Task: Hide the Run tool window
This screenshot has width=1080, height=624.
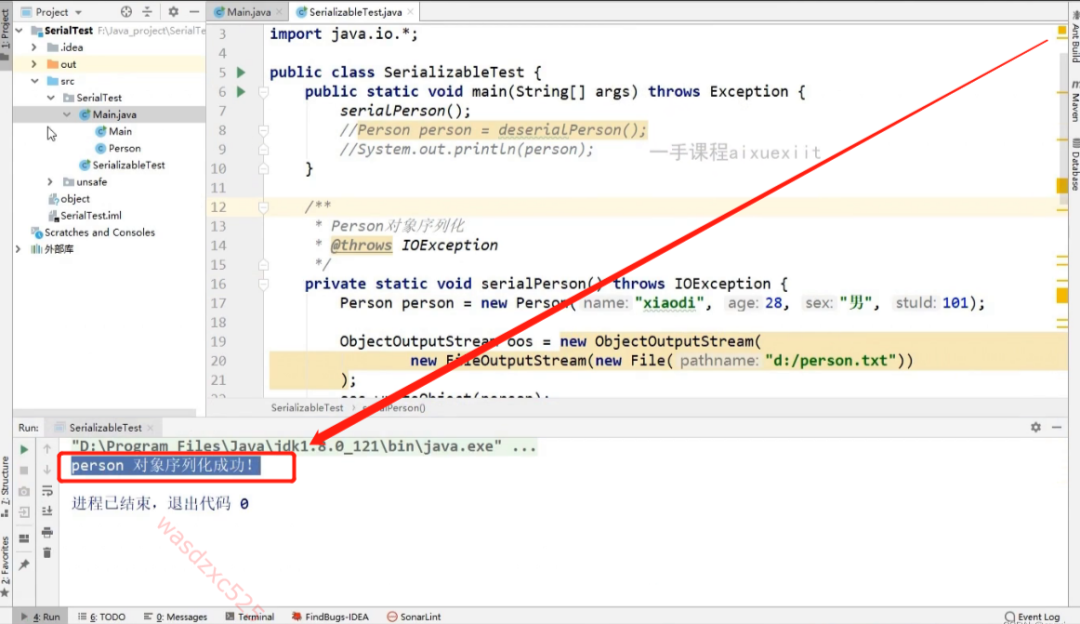Action: [1057, 427]
